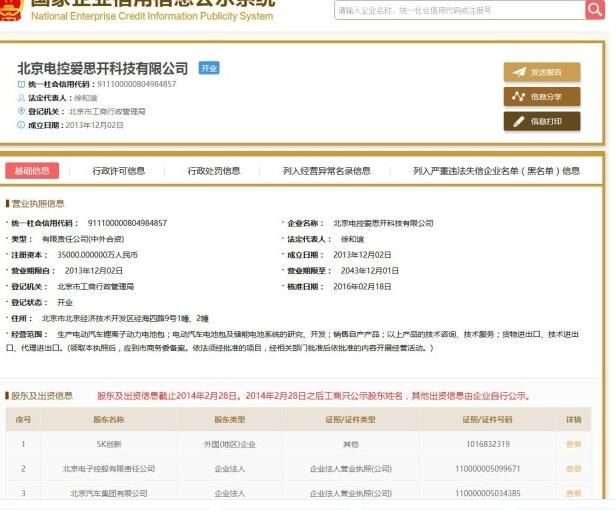This screenshot has width=616, height=510.
Task: View details link for 北京汽车集团有限公司 row
Action: point(574,493)
